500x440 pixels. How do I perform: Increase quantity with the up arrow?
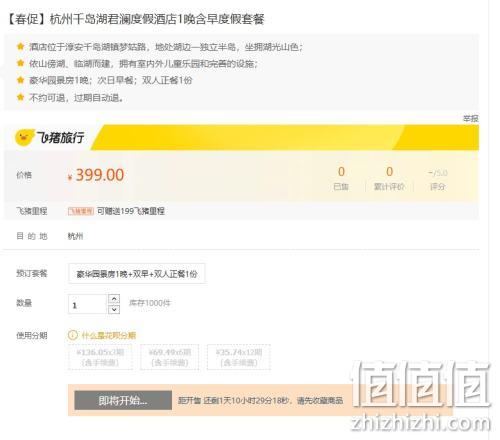coord(114,299)
